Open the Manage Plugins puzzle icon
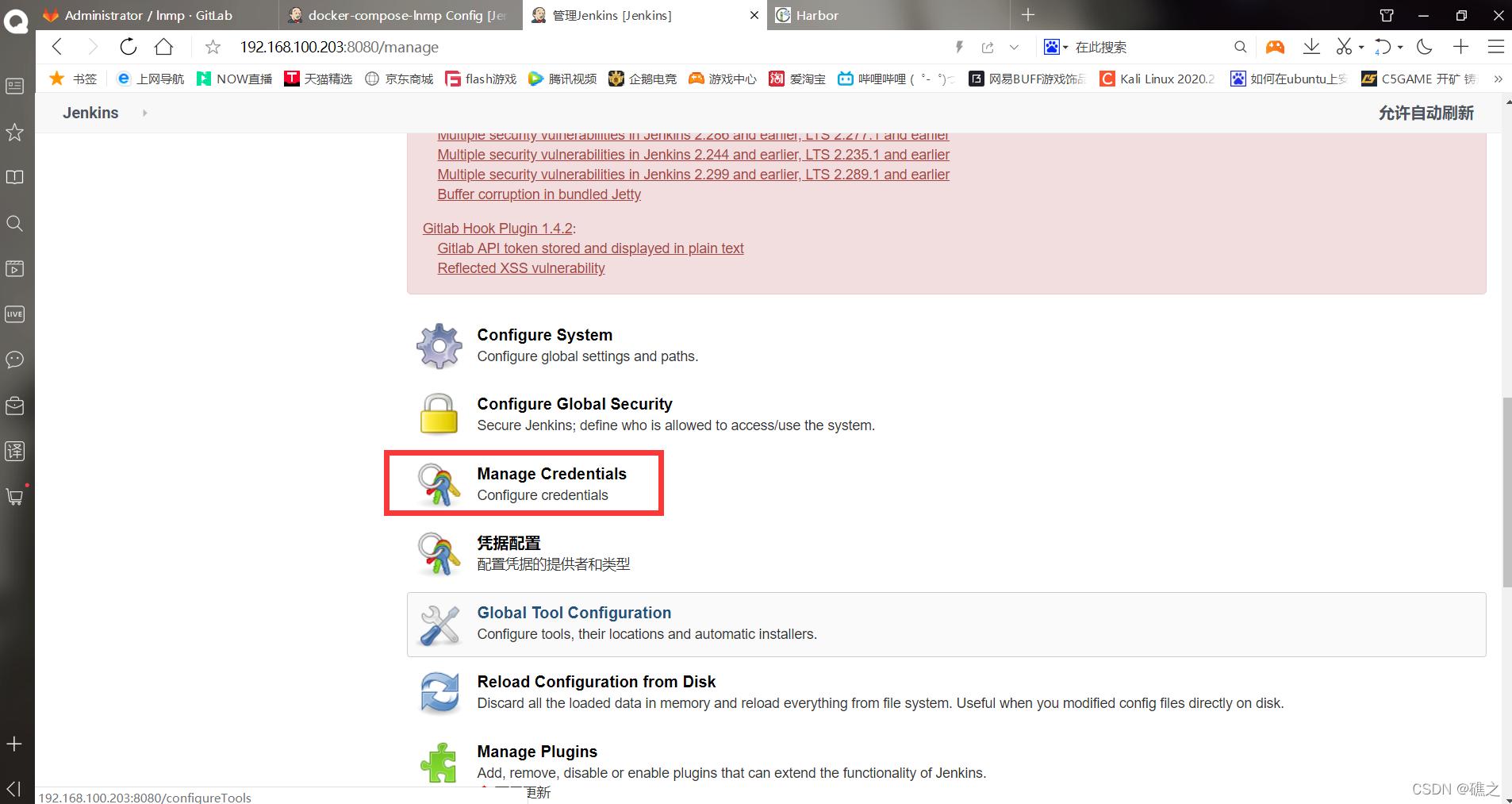 point(439,762)
